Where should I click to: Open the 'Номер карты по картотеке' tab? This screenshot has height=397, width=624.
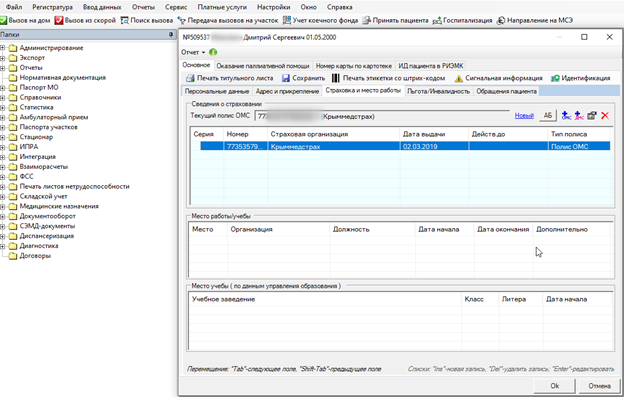354,66
